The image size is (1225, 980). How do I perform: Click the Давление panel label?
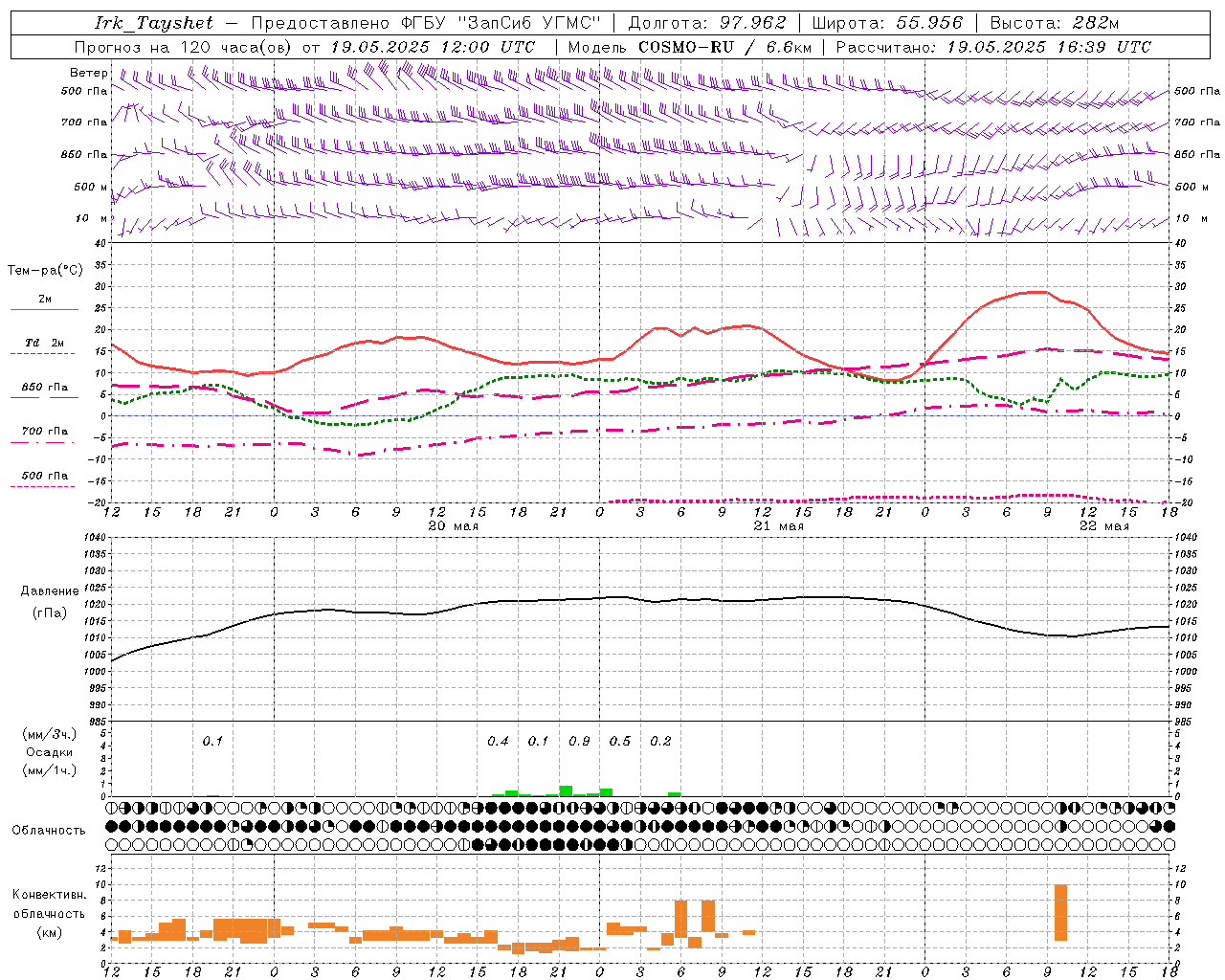tap(50, 591)
